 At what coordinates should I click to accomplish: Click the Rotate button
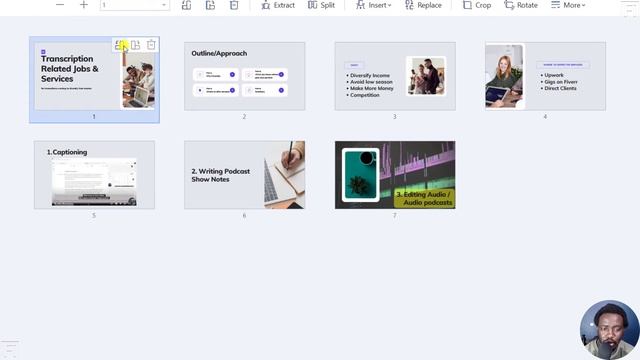[x=521, y=5]
